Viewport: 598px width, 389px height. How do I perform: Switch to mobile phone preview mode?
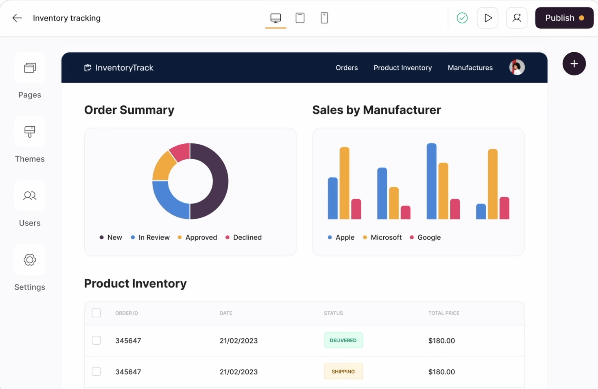(x=324, y=18)
